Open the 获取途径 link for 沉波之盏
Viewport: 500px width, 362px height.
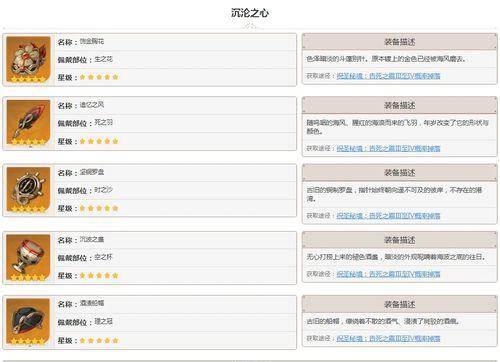click(388, 274)
